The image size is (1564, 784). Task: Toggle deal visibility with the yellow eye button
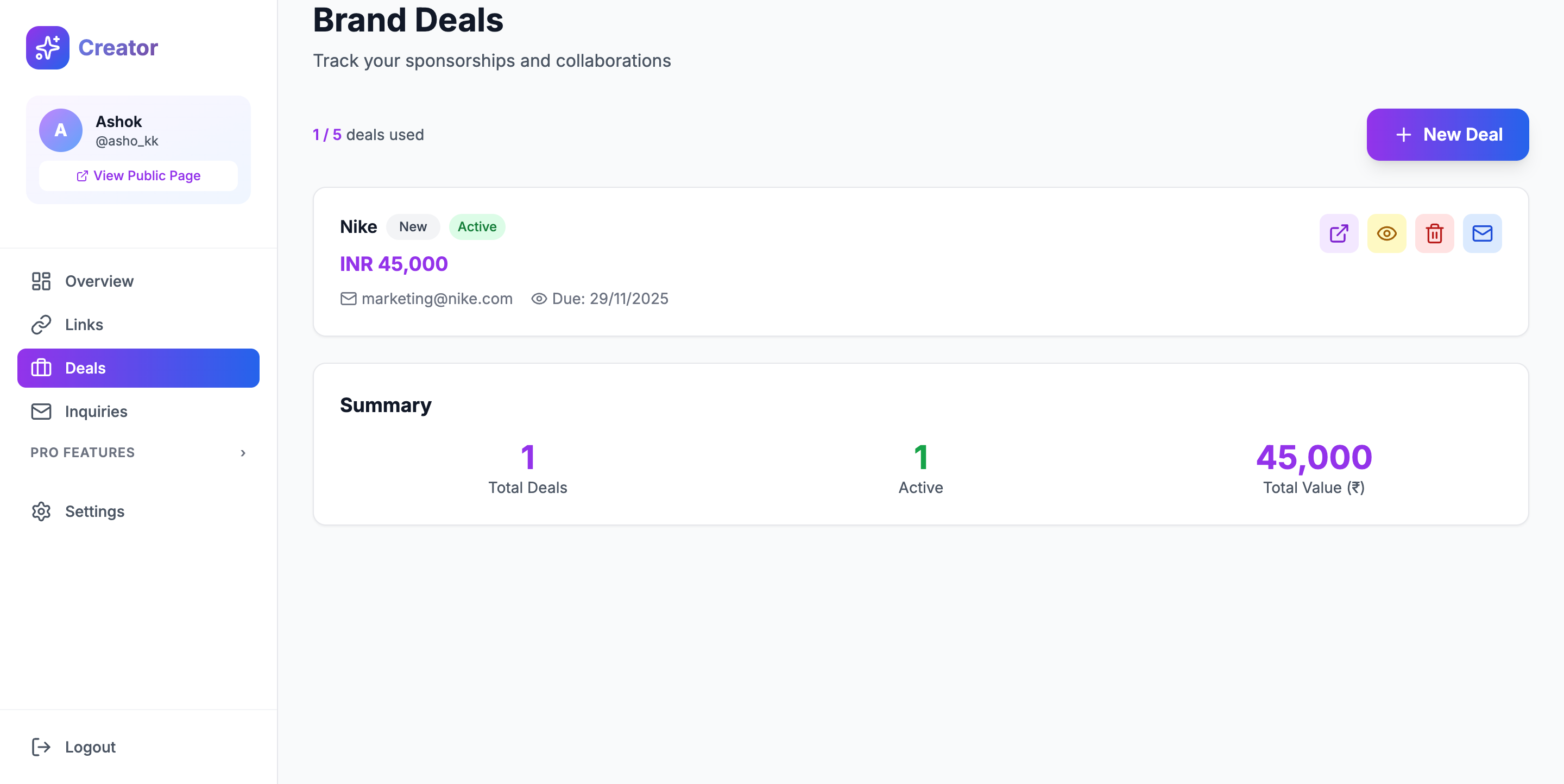pos(1387,233)
